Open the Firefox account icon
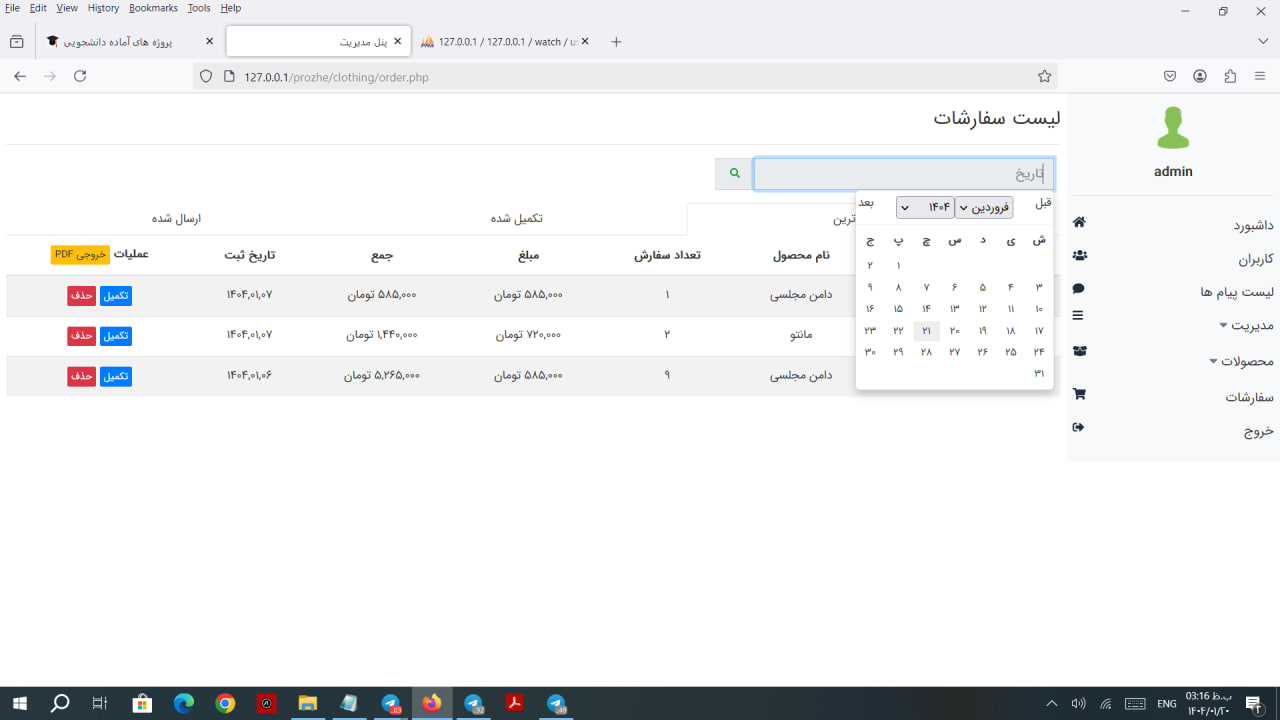 coord(1200,76)
